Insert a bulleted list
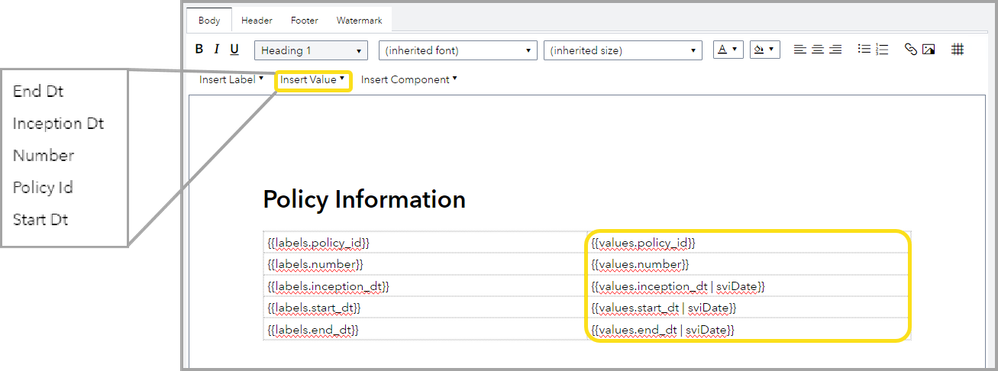This screenshot has width=998, height=371. click(864, 50)
